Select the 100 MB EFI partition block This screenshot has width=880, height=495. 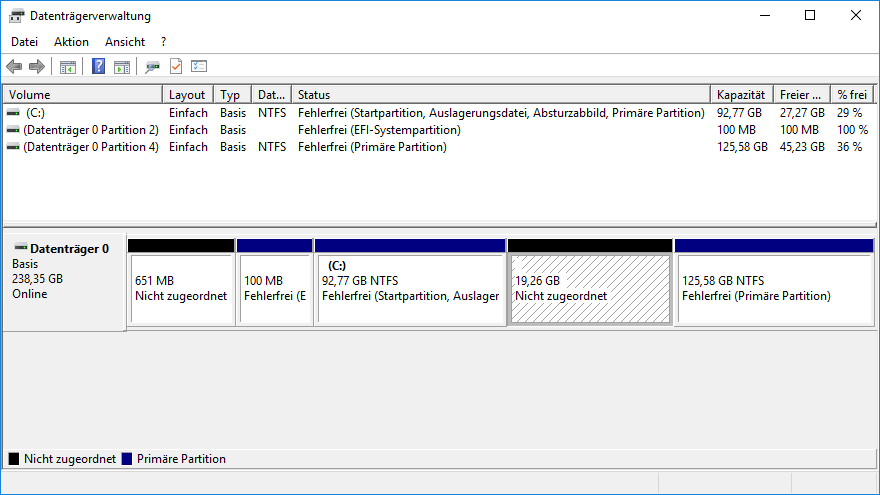point(274,282)
